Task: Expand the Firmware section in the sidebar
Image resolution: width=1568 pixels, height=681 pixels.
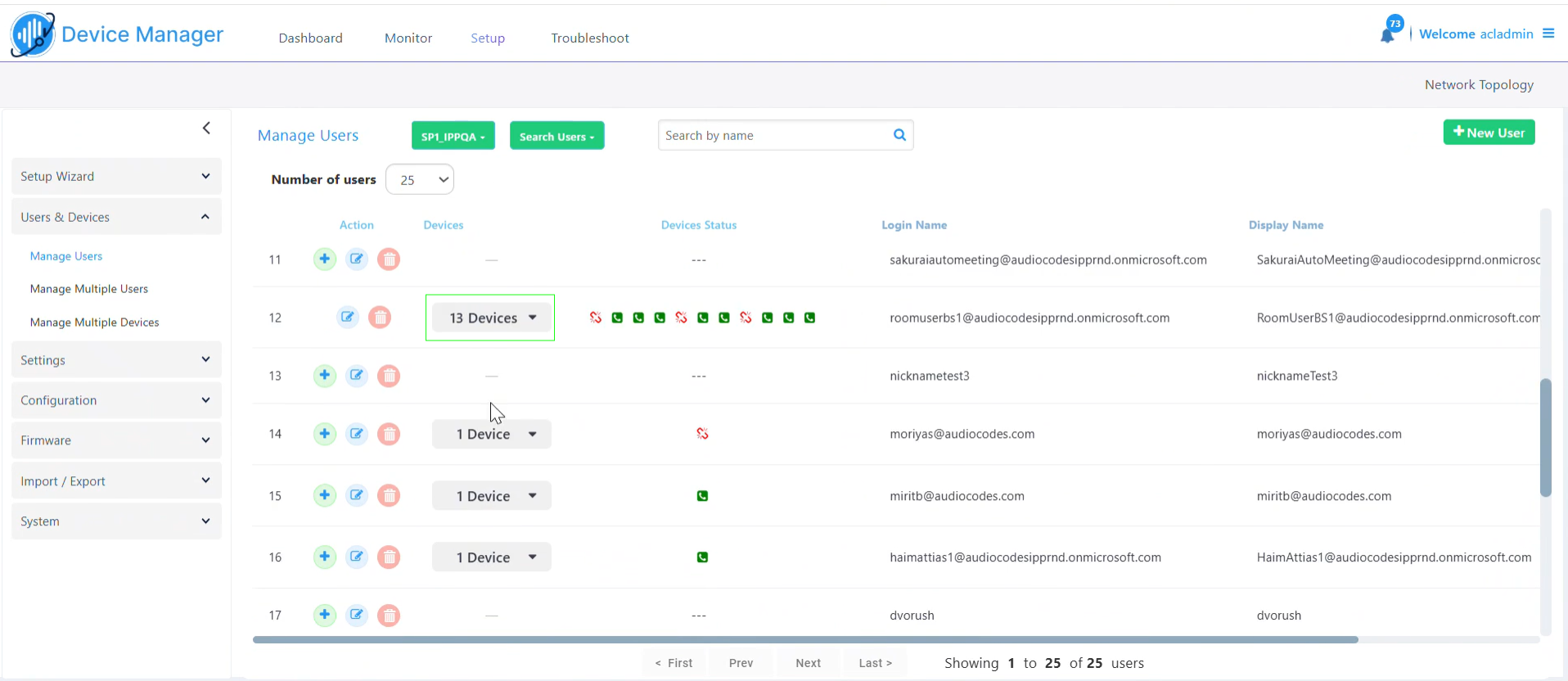Action: (x=116, y=440)
